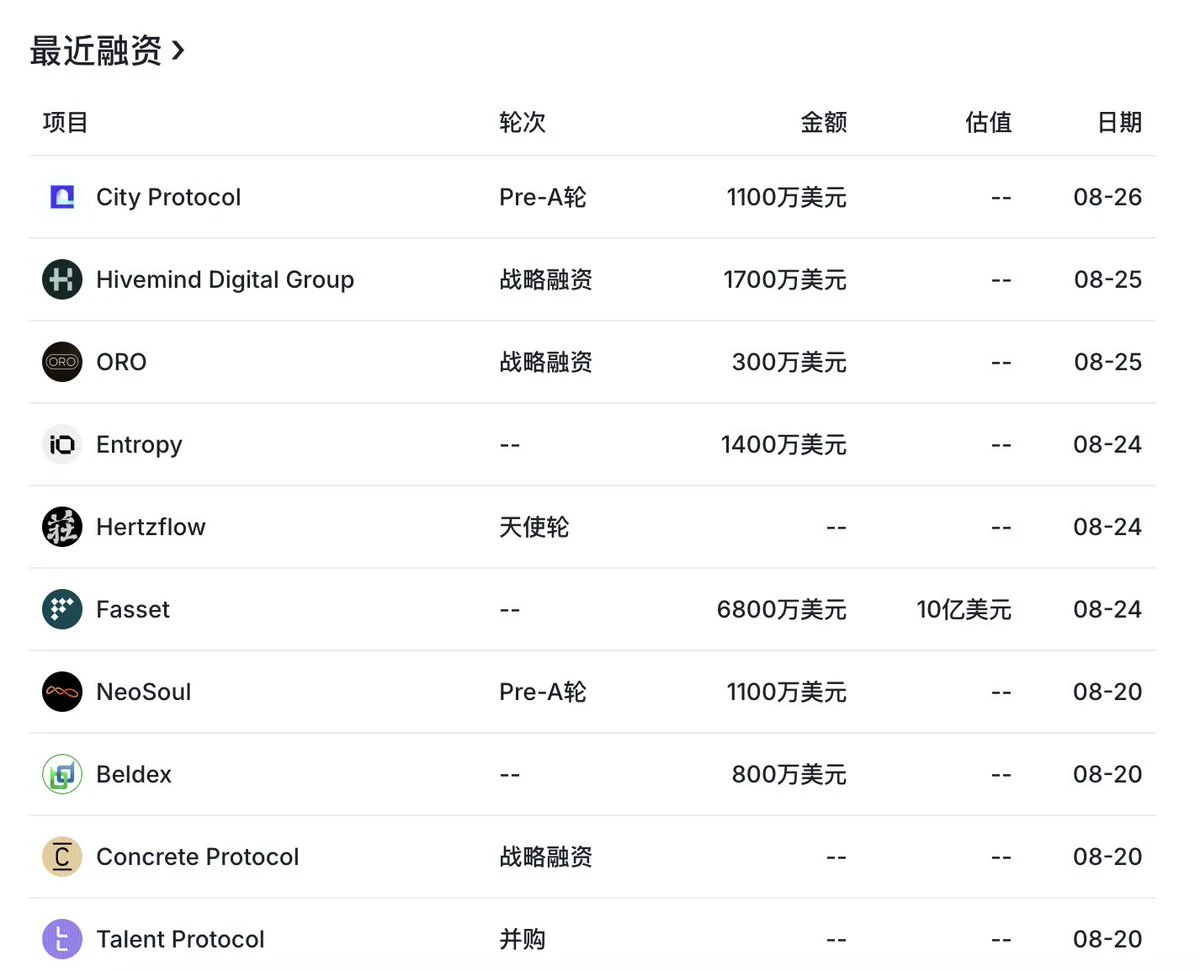
Task: Select NeoSoul's Pre-A轮 round cell
Action: [x=543, y=692]
